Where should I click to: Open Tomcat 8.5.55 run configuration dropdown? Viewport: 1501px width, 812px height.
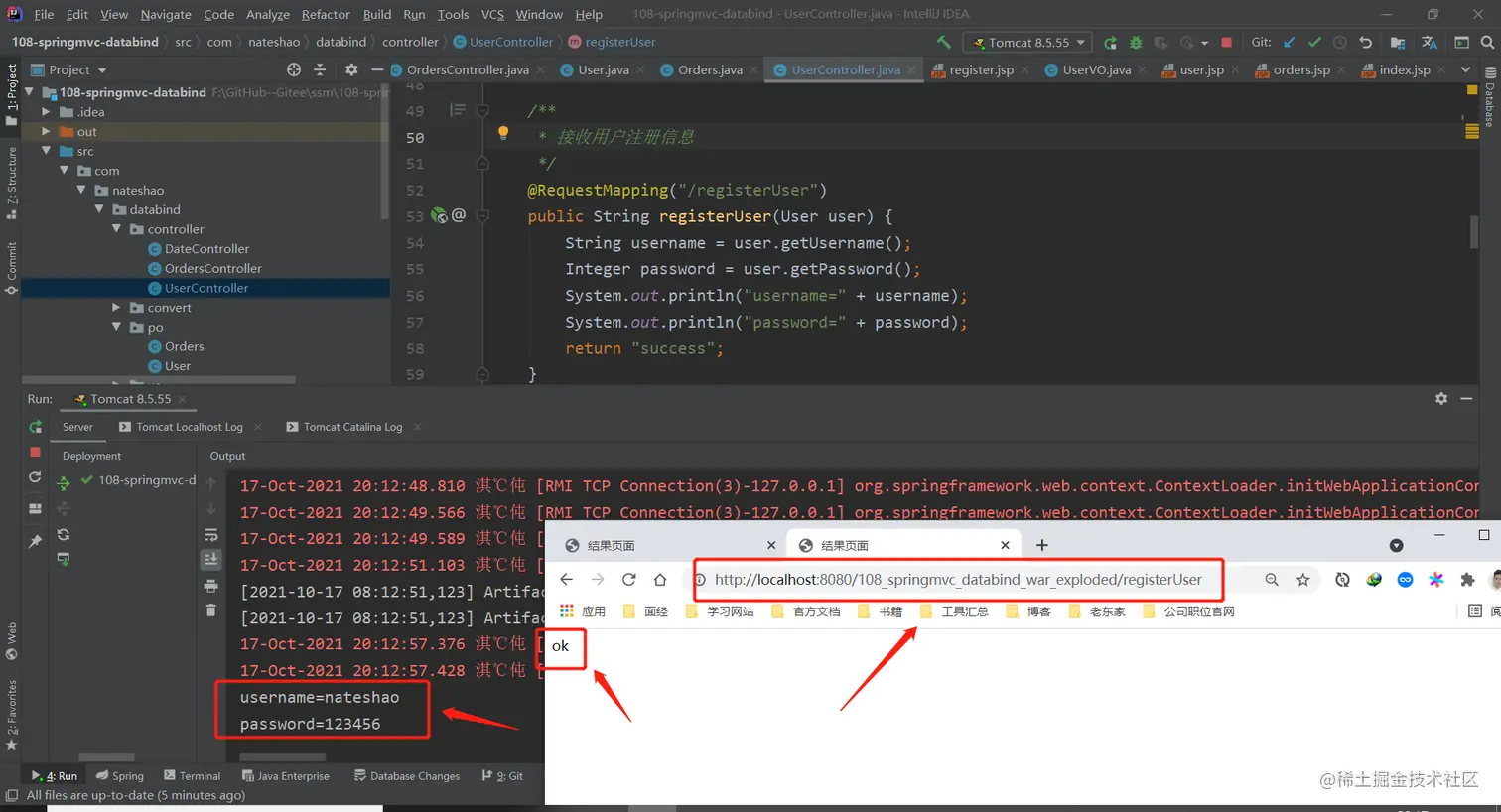pyautogui.click(x=1027, y=42)
